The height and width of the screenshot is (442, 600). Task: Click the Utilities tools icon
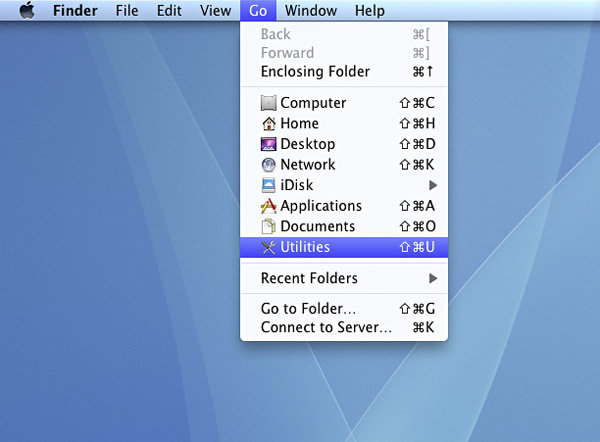268,247
